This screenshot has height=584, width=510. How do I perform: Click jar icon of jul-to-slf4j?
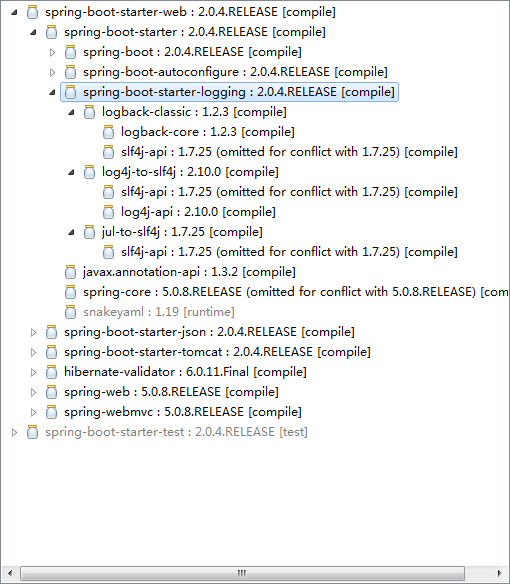pos(89,232)
